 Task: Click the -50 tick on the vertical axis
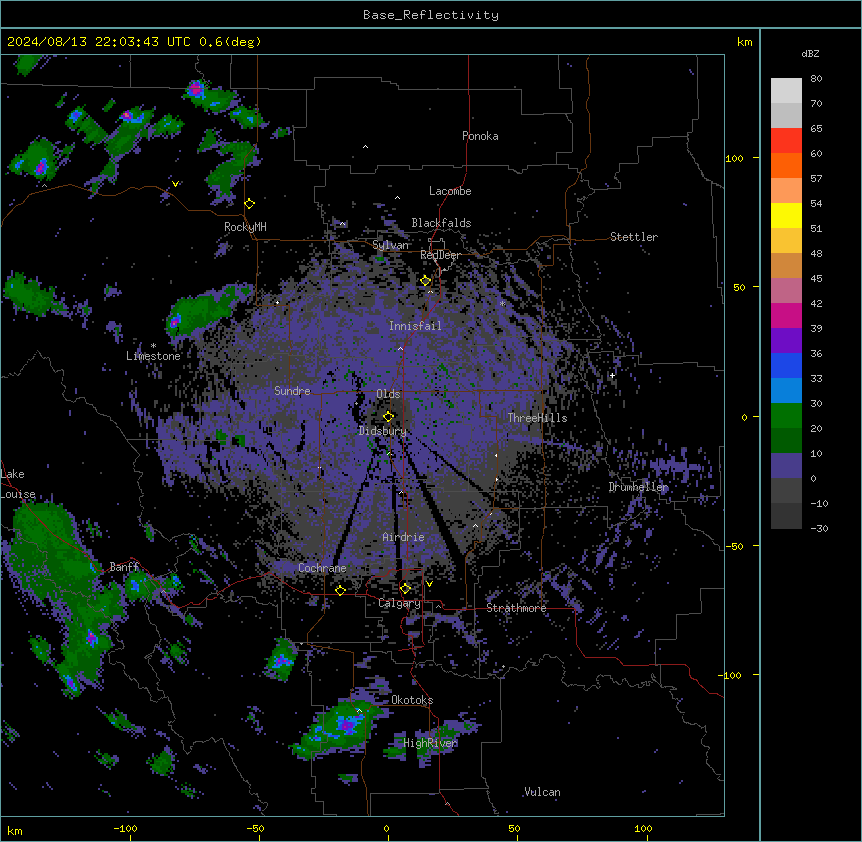click(x=734, y=546)
